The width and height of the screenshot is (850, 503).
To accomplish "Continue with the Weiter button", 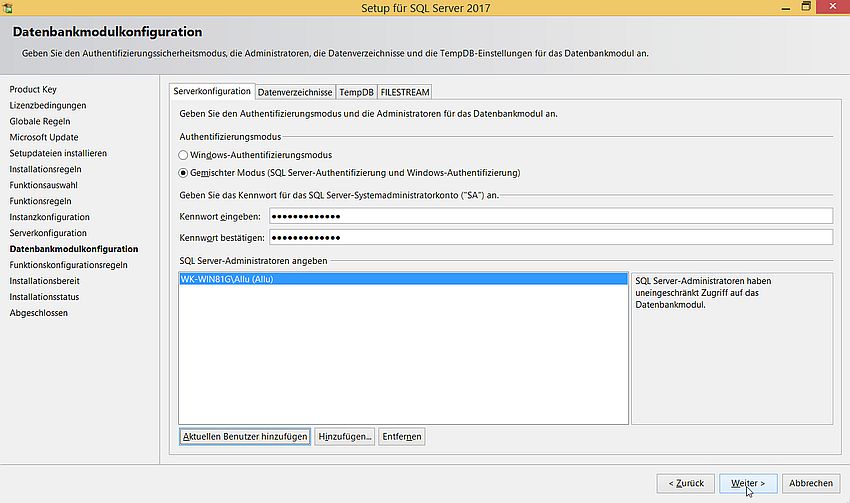I will 748,483.
